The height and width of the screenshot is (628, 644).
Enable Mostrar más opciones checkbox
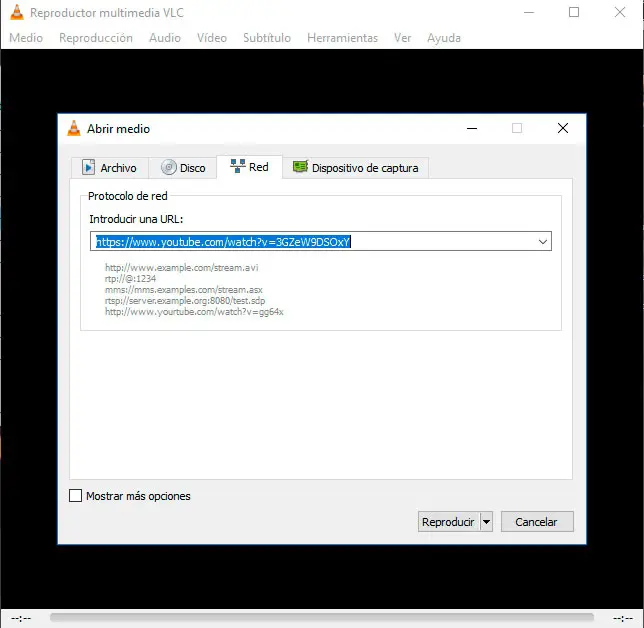tap(75, 496)
